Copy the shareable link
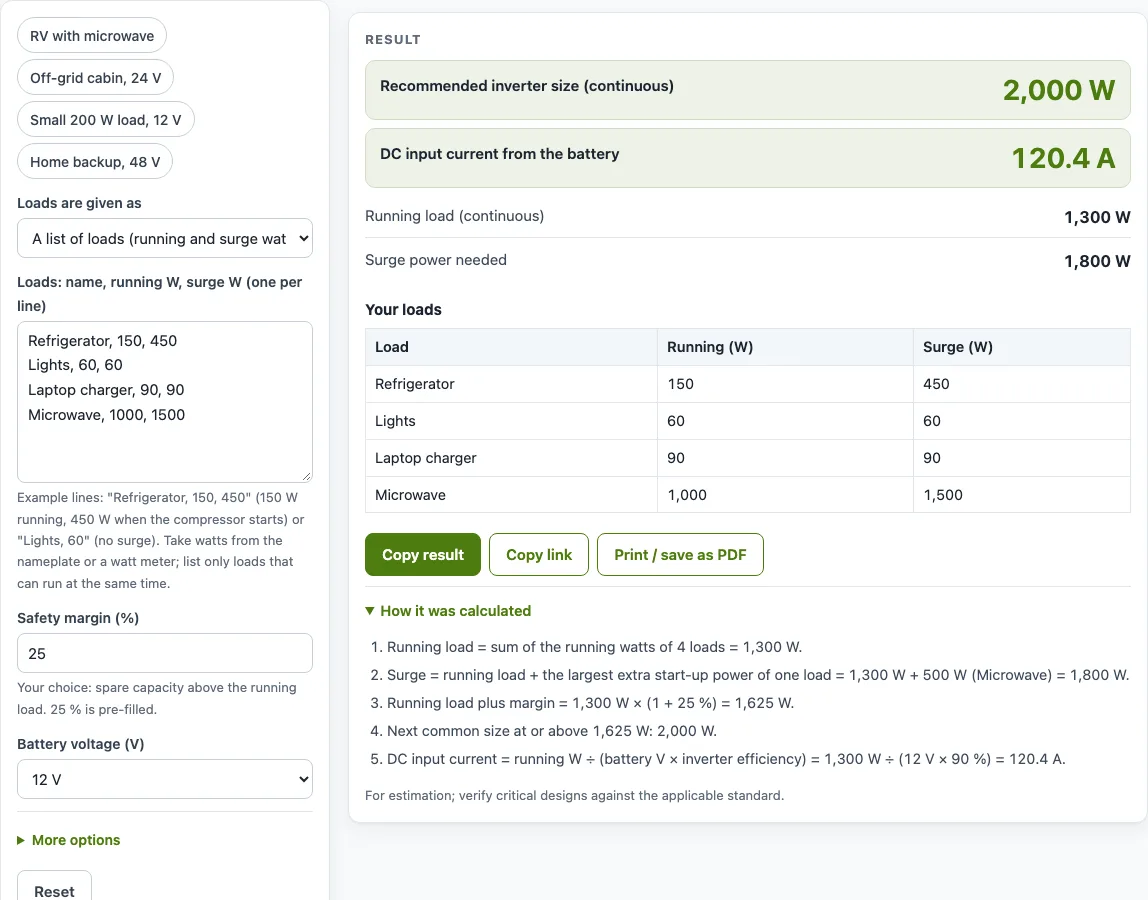This screenshot has height=900, width=1148. tap(539, 555)
